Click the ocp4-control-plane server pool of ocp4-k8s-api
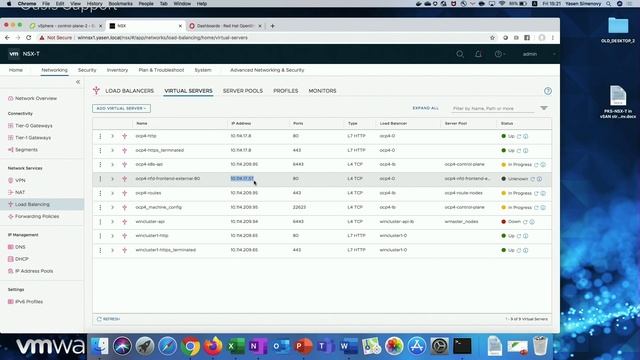 pos(464,164)
